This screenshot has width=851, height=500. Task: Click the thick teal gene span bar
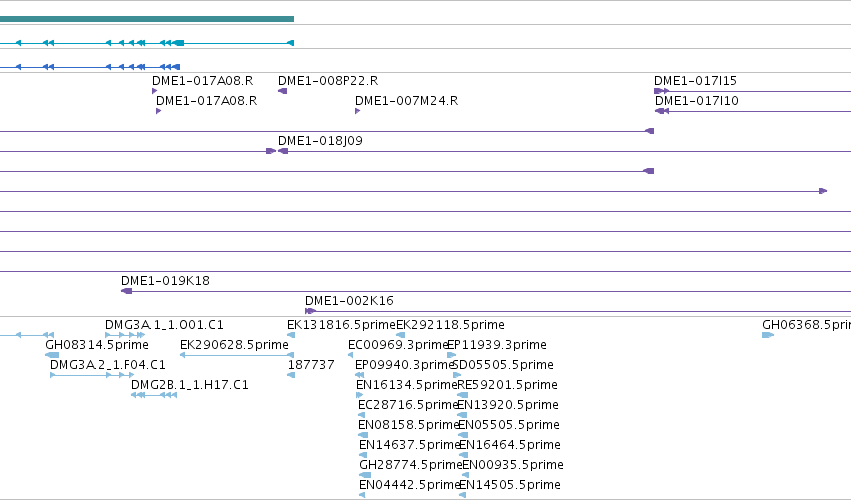(x=147, y=19)
